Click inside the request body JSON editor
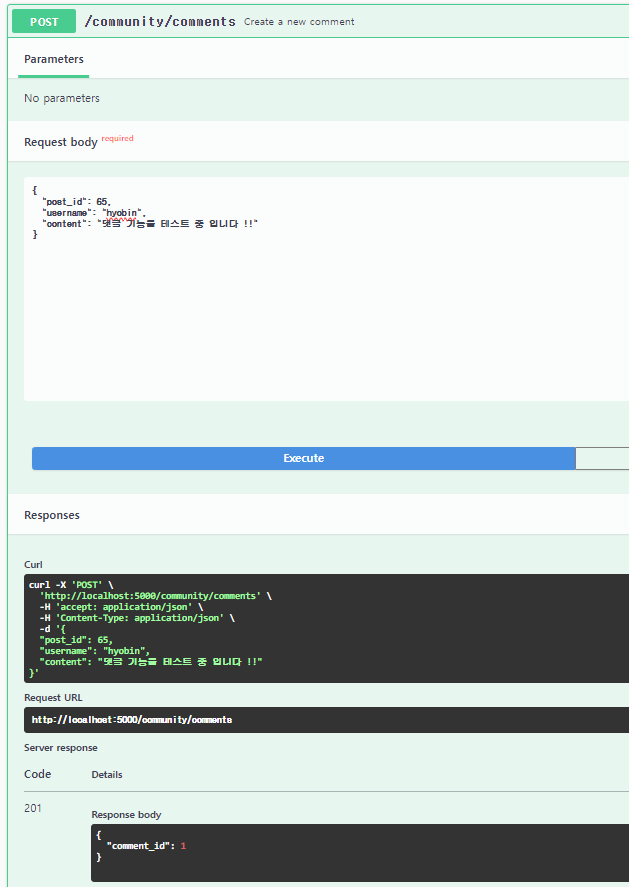Screen dimensions: 629x887 tap(326, 289)
